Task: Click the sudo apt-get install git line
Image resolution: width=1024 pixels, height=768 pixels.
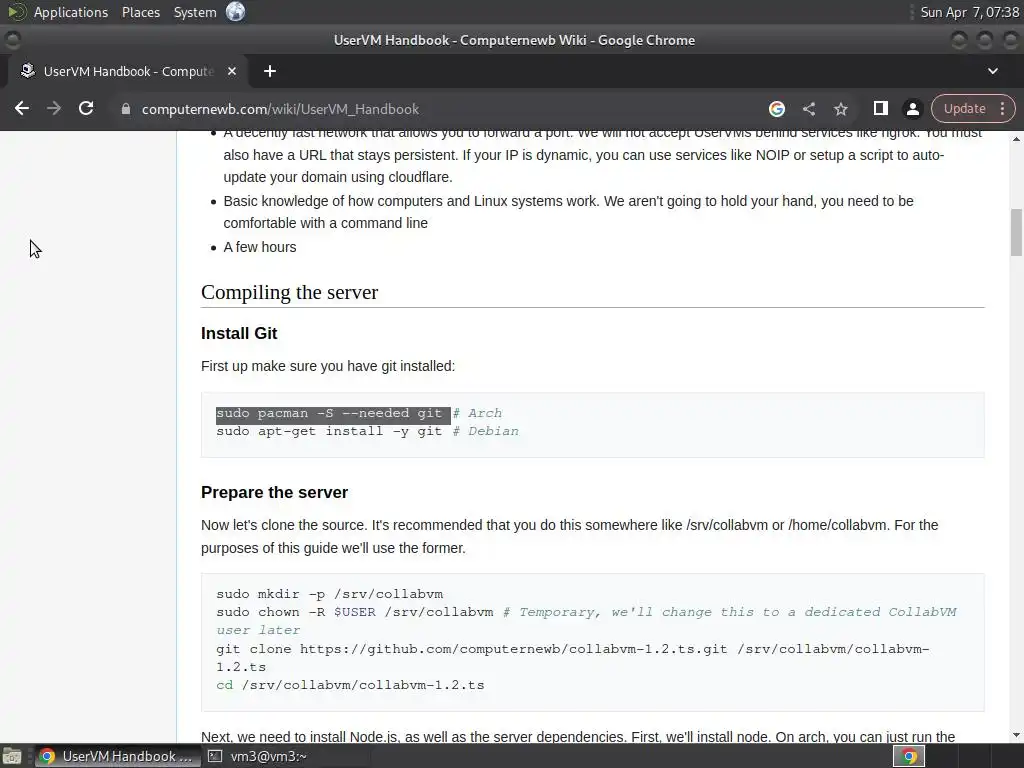Action: pos(329,432)
